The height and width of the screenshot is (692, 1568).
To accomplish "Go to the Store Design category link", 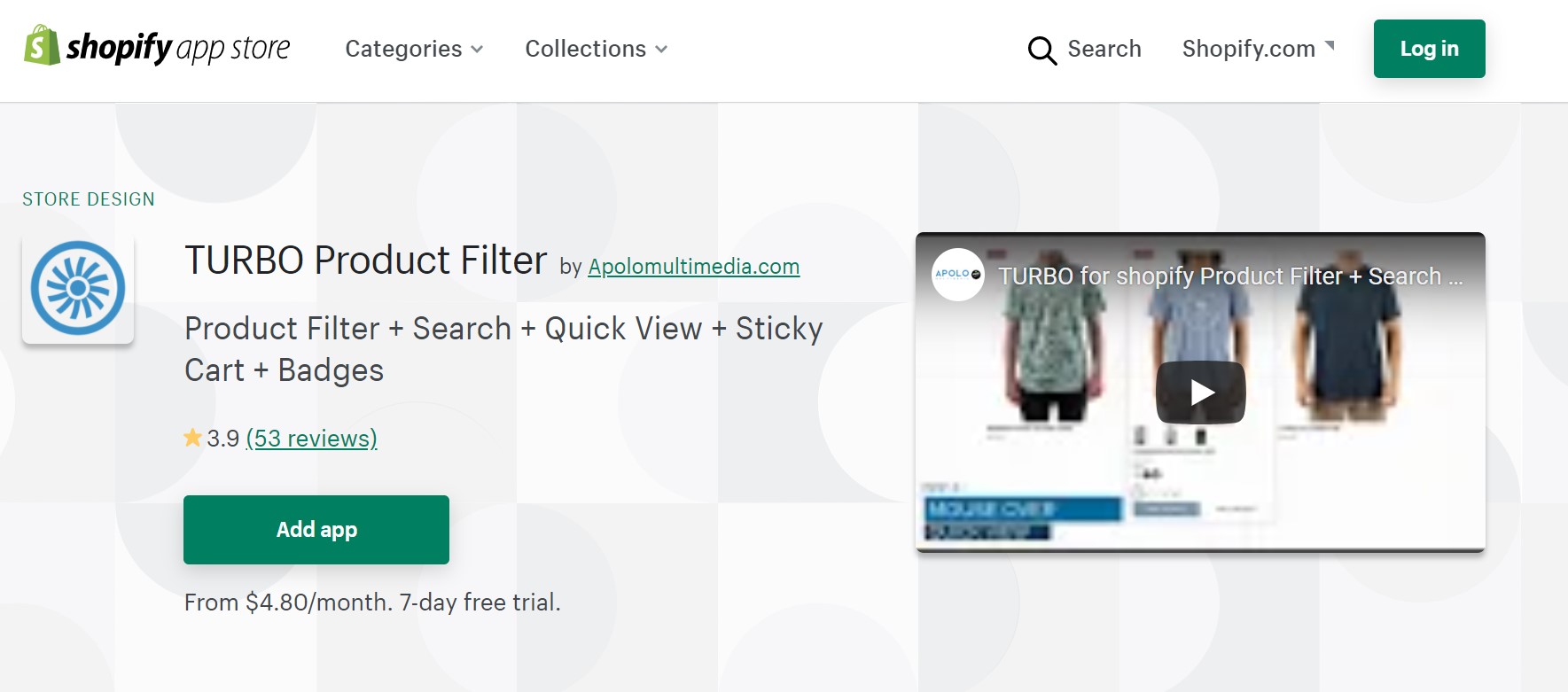I will 89,199.
